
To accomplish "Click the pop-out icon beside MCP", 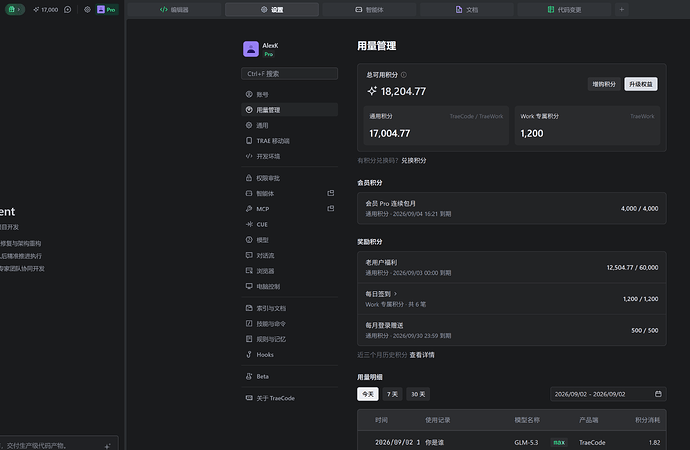I will click(330, 209).
